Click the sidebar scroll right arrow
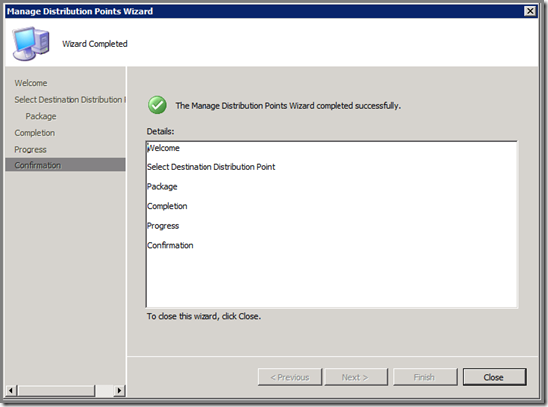Viewport: 548px width, 407px height. [120, 390]
